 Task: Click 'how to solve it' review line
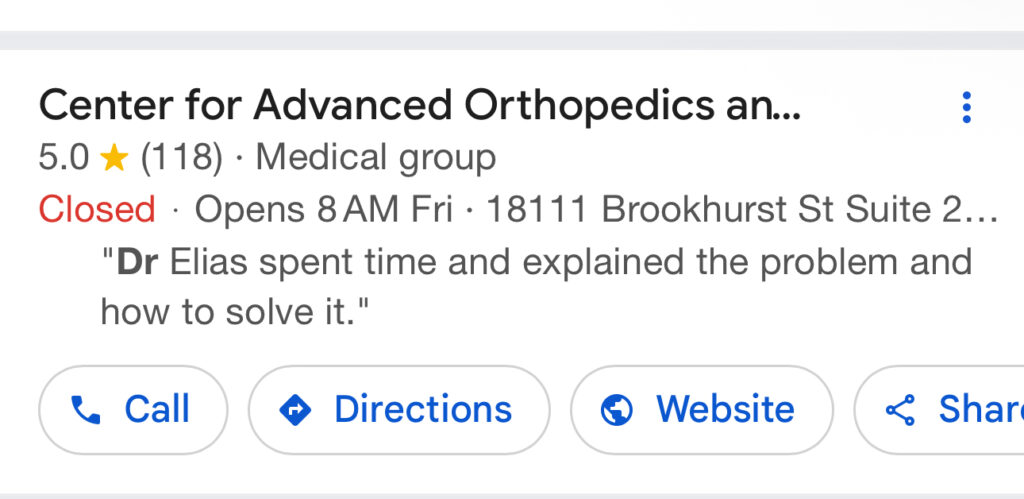236,311
